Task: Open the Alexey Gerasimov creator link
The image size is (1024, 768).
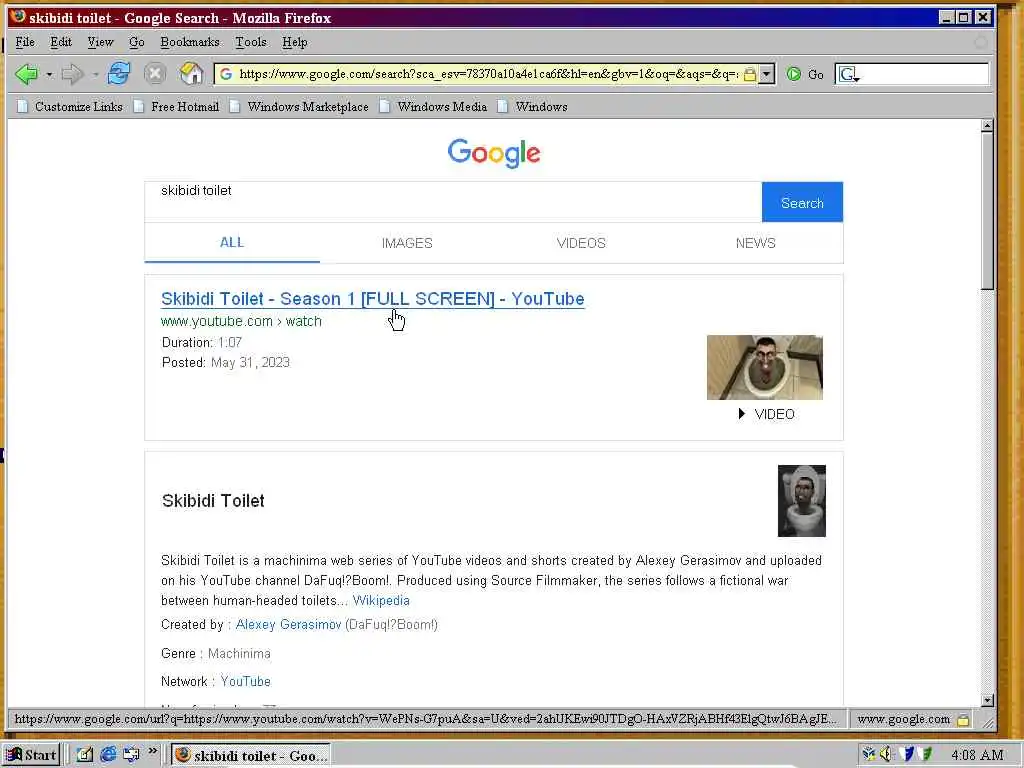Action: [x=288, y=625]
